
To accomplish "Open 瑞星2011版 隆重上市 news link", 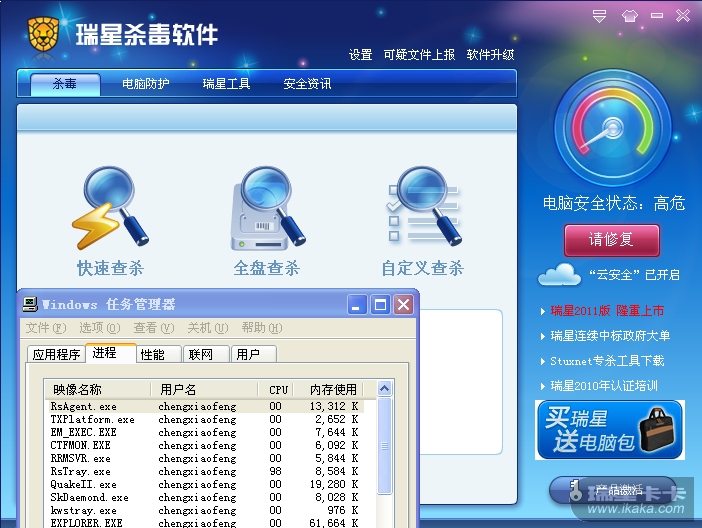I will pos(607,311).
